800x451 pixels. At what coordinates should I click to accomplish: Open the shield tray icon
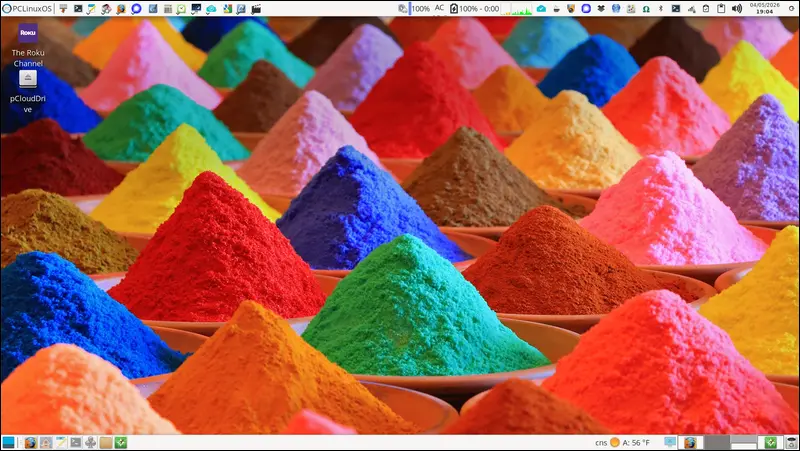pos(571,9)
